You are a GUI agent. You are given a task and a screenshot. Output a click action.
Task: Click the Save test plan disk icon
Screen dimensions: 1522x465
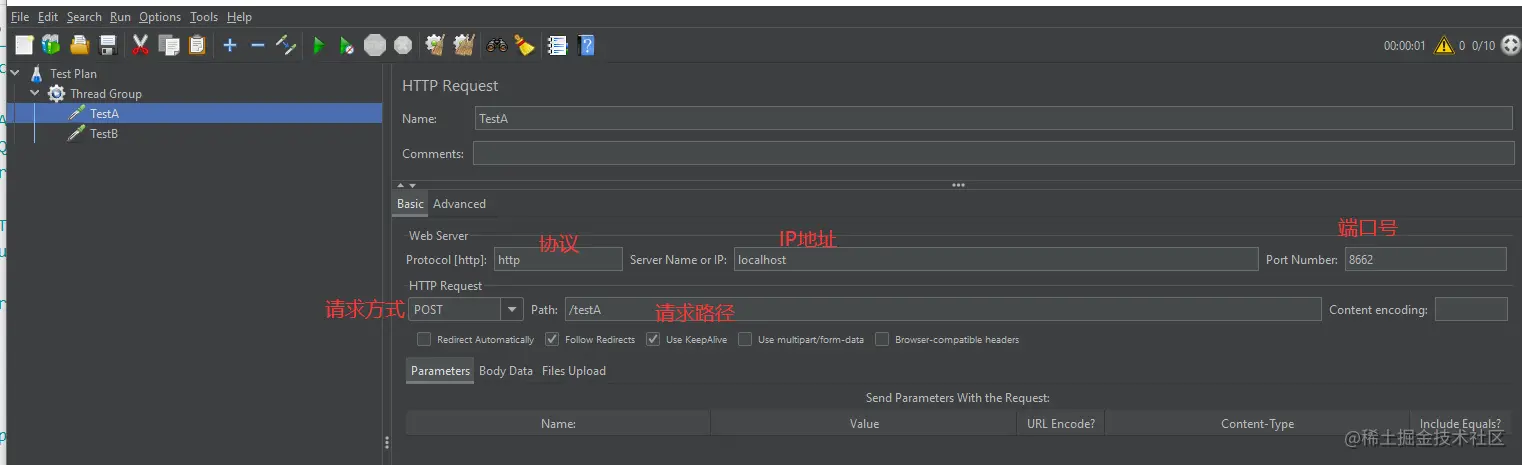pos(108,45)
